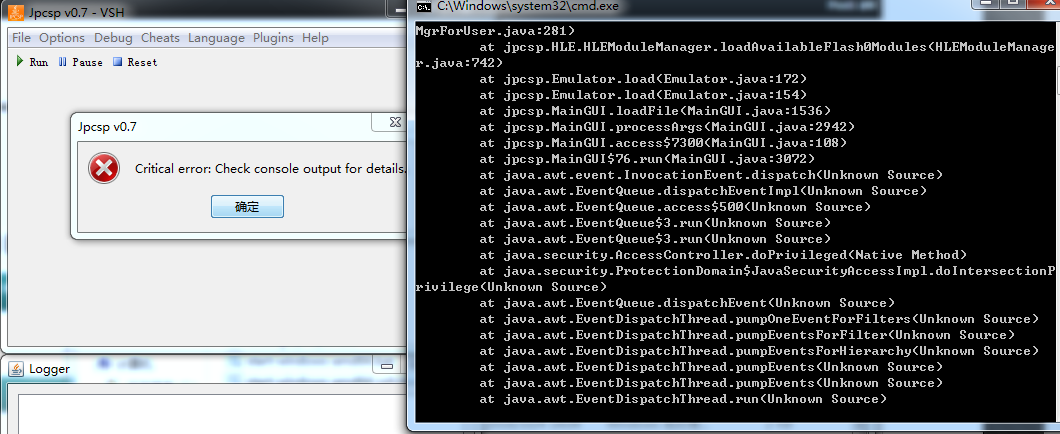Click the Reset toolbar button
1060x434 pixels.
click(x=135, y=62)
